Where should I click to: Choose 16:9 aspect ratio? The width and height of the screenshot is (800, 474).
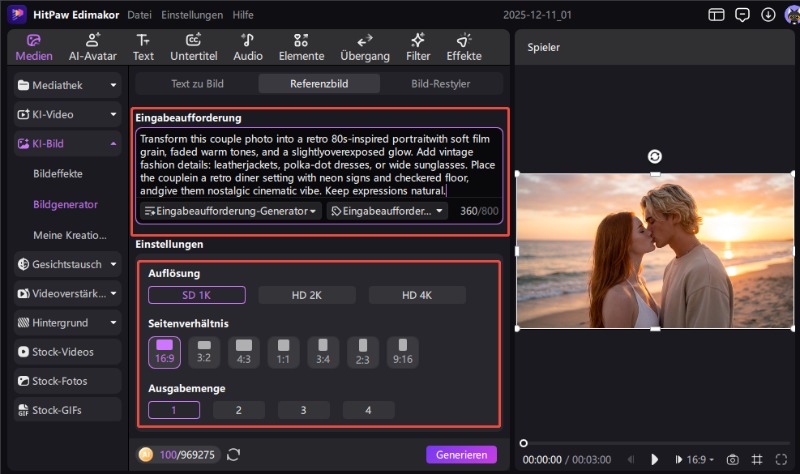tap(164, 352)
